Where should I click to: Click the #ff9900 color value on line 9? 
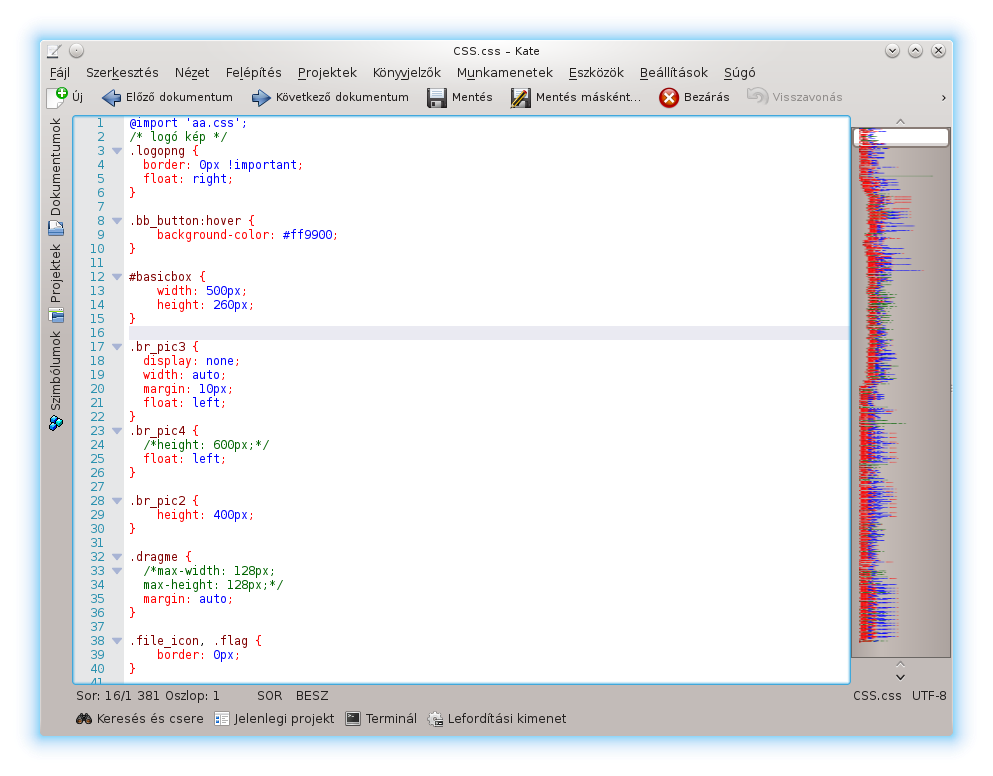308,235
